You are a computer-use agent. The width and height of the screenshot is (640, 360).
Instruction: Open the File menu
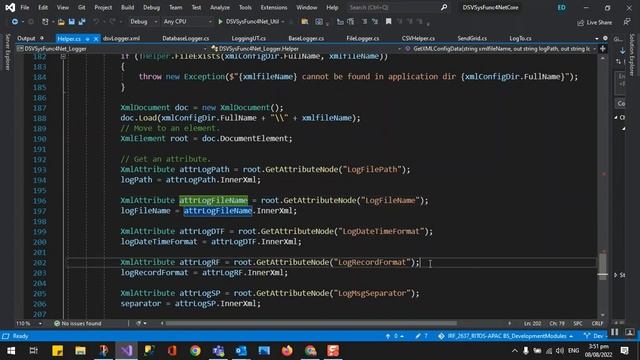tap(24, 7)
